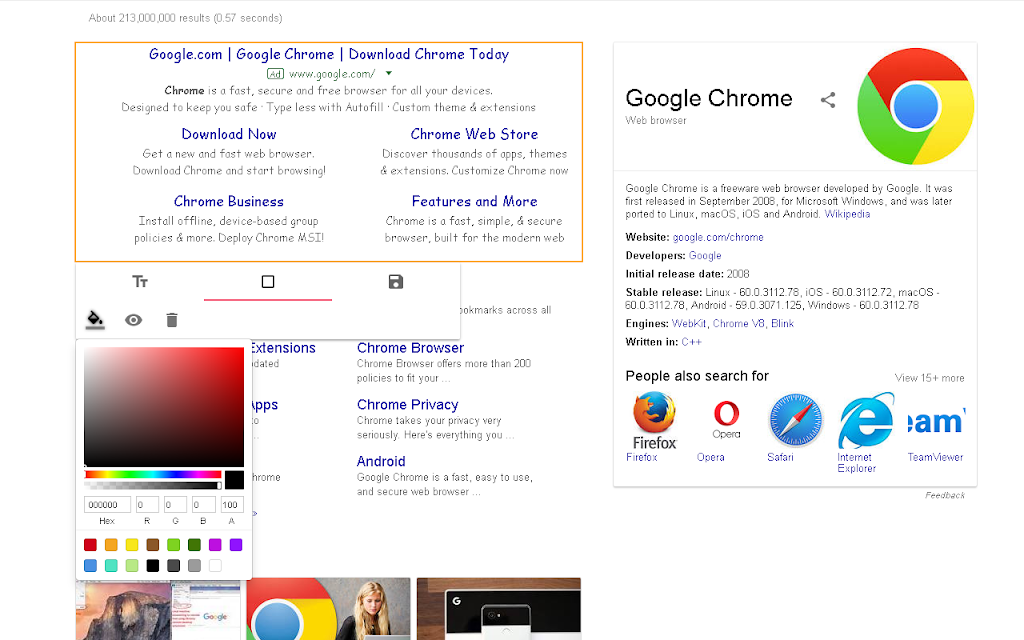Open the Features and More ad link

click(x=474, y=201)
